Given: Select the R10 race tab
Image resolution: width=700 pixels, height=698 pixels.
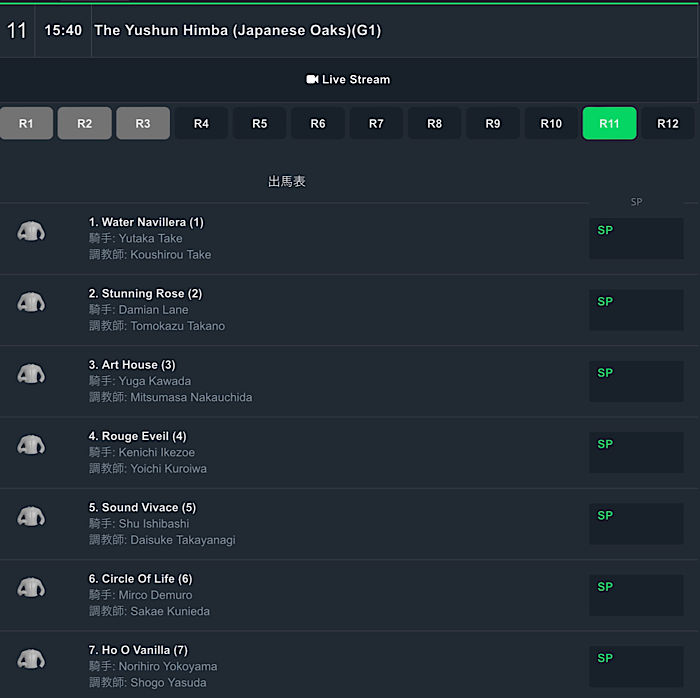Looking at the screenshot, I should pyautogui.click(x=551, y=123).
